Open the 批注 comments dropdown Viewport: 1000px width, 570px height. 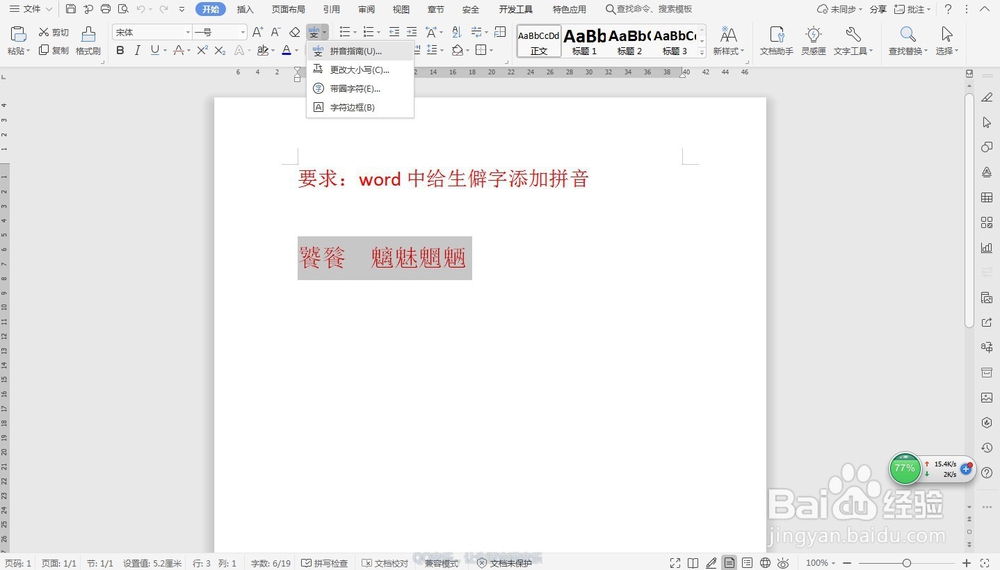913,9
